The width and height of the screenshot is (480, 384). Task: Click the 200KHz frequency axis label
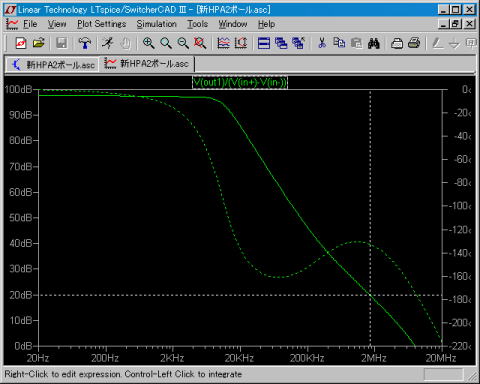click(x=307, y=358)
